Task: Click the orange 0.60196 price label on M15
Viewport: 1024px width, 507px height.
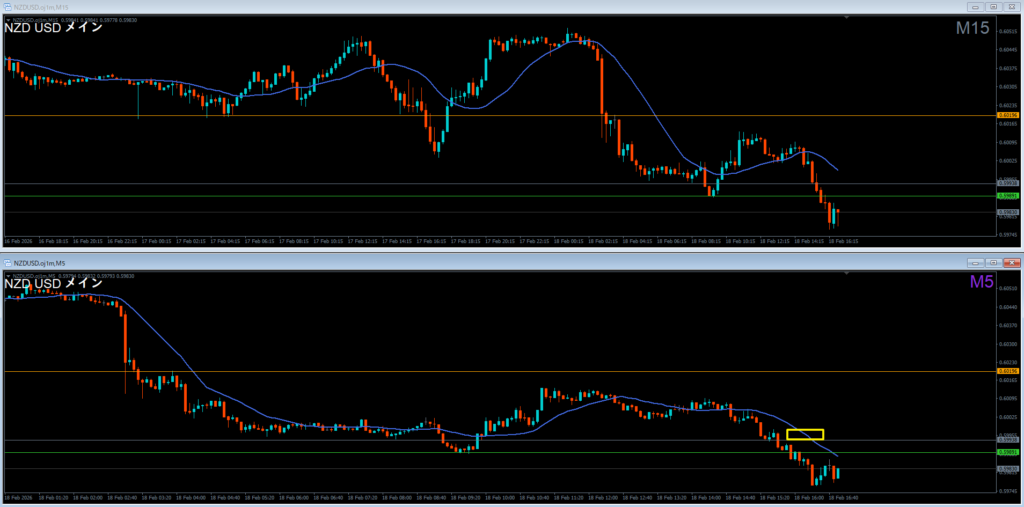Action: click(1008, 116)
